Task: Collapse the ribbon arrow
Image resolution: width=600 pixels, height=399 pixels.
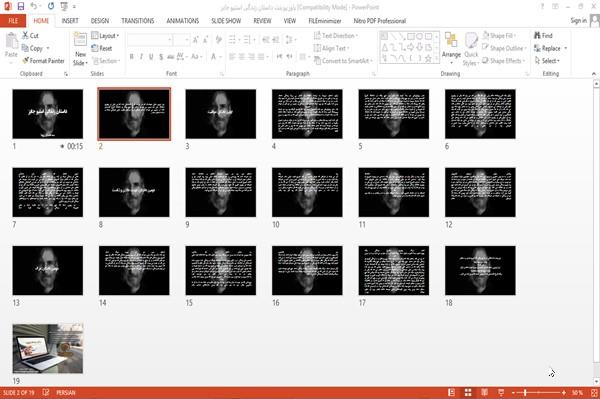Action: (x=593, y=73)
